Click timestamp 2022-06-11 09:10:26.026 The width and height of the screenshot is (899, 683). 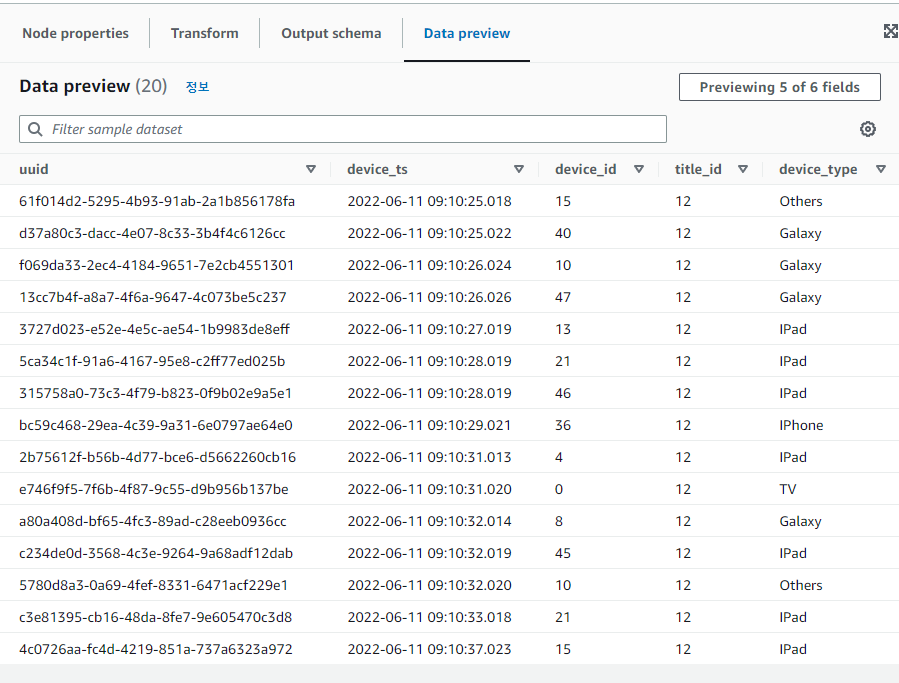[x=429, y=298]
